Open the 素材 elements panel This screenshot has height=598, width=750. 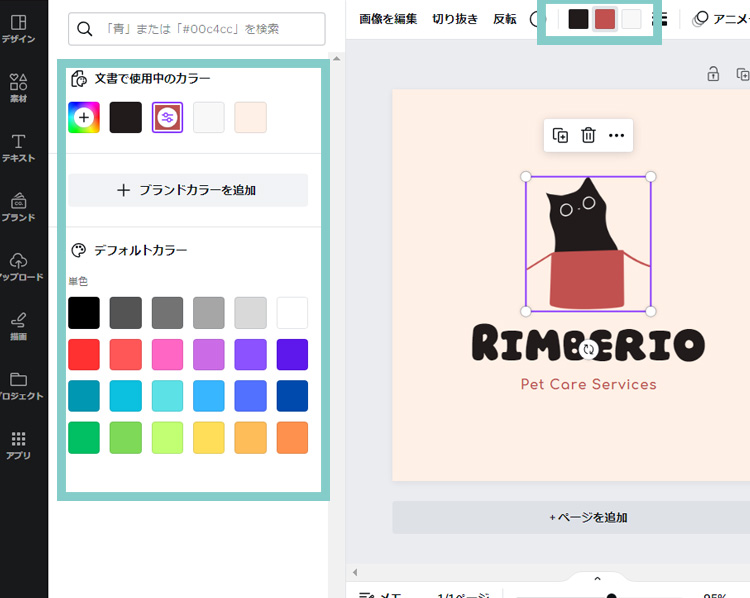point(18,88)
